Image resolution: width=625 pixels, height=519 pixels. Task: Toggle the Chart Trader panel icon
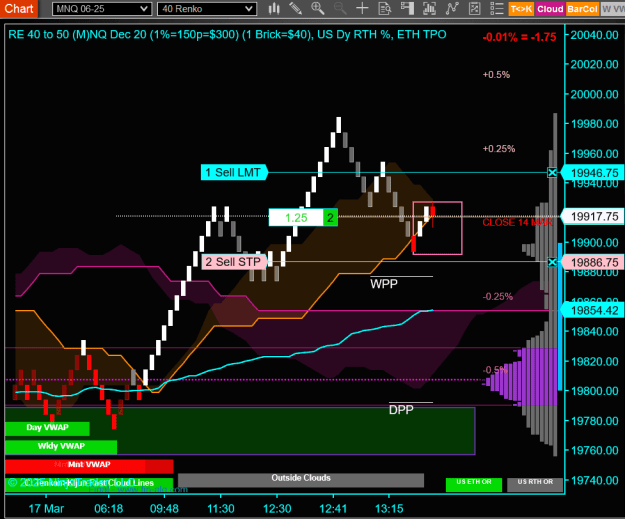tap(407, 8)
